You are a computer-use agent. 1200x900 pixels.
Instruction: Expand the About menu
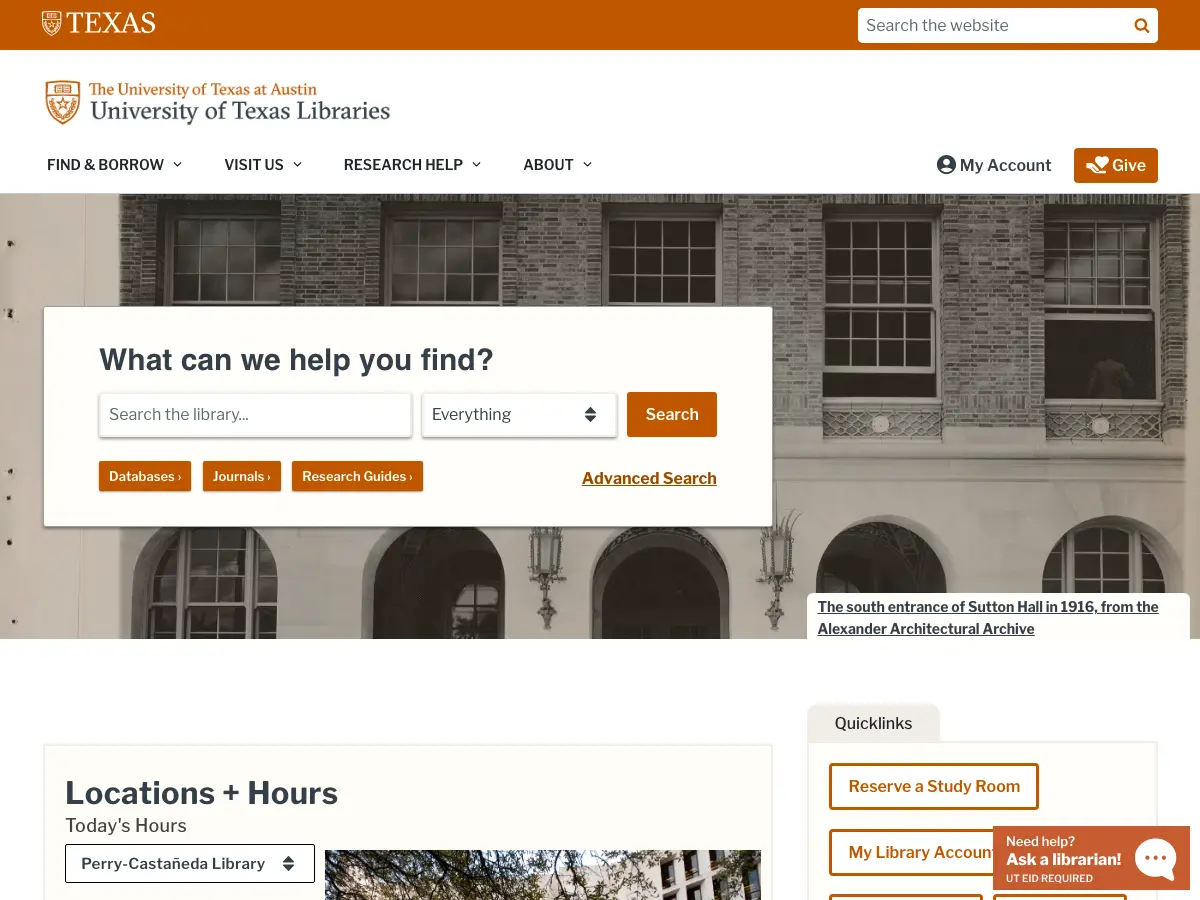[558, 165]
